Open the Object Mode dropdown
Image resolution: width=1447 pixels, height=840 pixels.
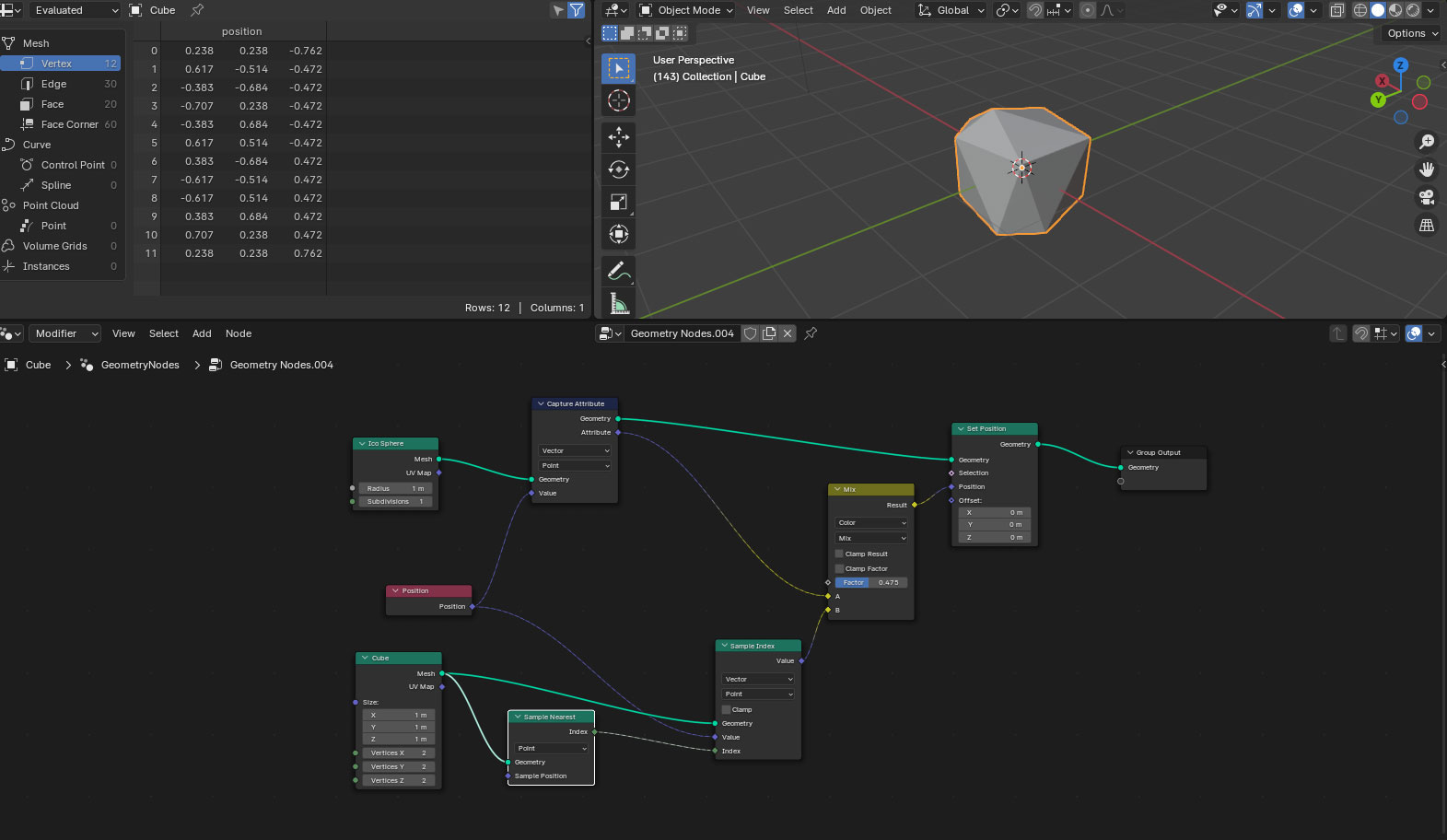[686, 10]
